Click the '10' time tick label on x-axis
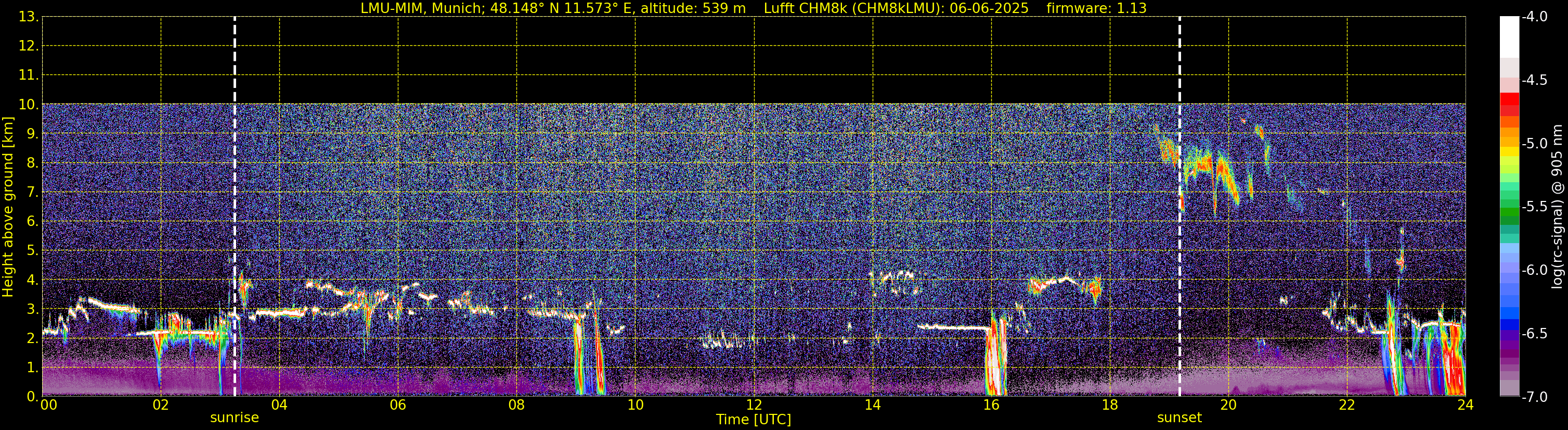The height and width of the screenshot is (430, 1568). (636, 405)
